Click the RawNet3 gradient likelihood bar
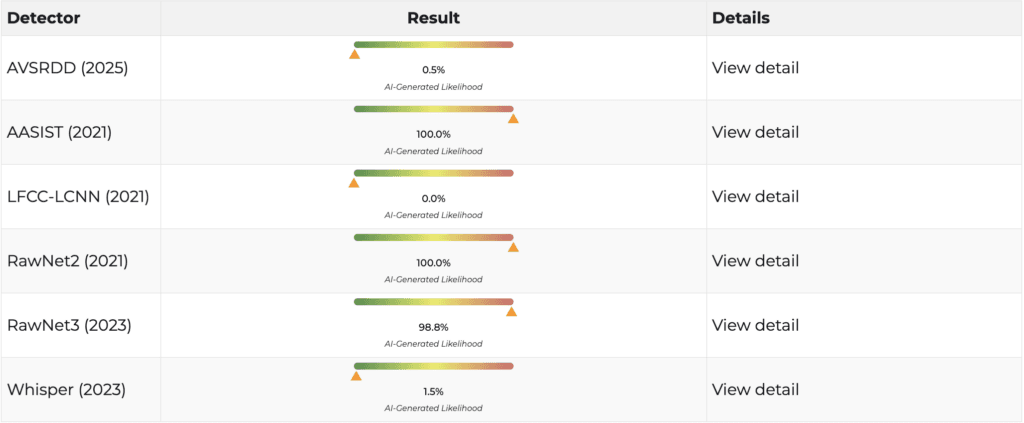Viewport: 1024px width, 423px height. tap(434, 302)
